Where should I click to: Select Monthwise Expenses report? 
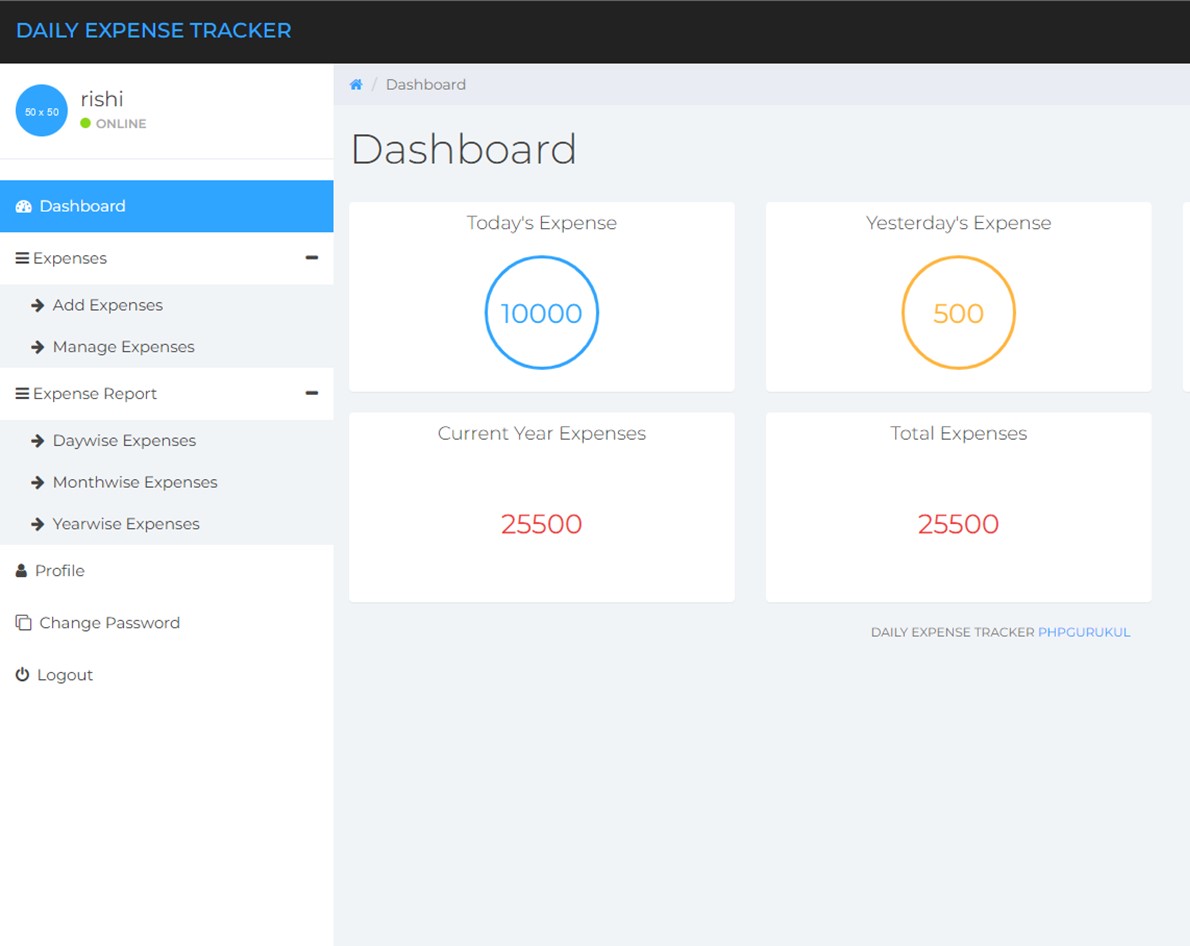coord(135,482)
